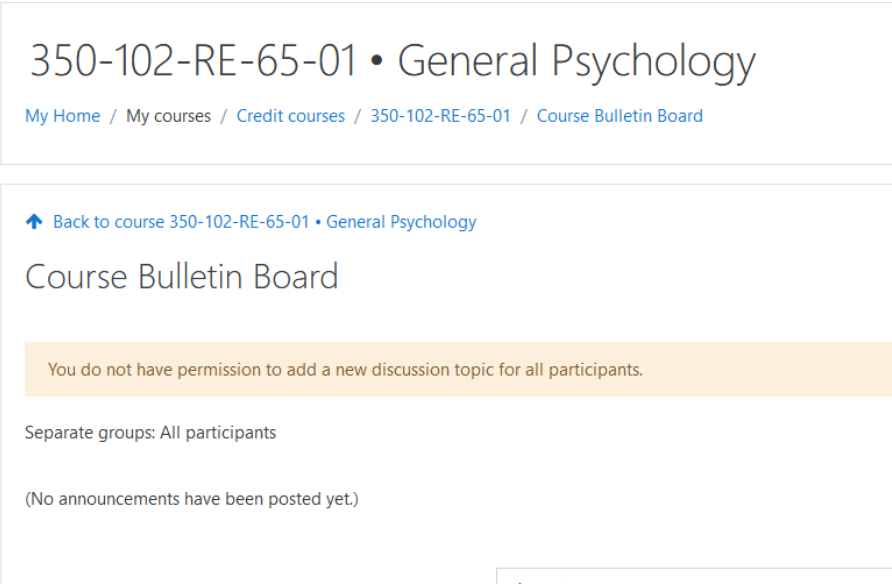This screenshot has height=584, width=892.
Task: Click the Course Bulletin Board section heading
Action: tap(182, 276)
